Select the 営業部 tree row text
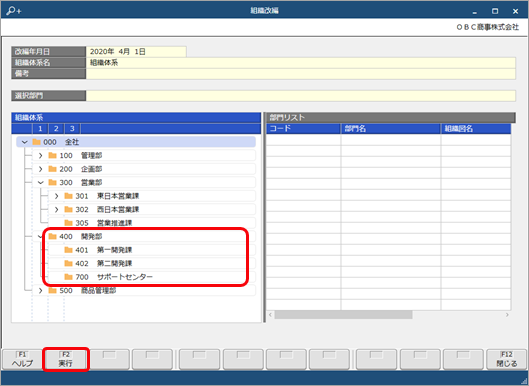The image size is (529, 386). click(x=91, y=183)
